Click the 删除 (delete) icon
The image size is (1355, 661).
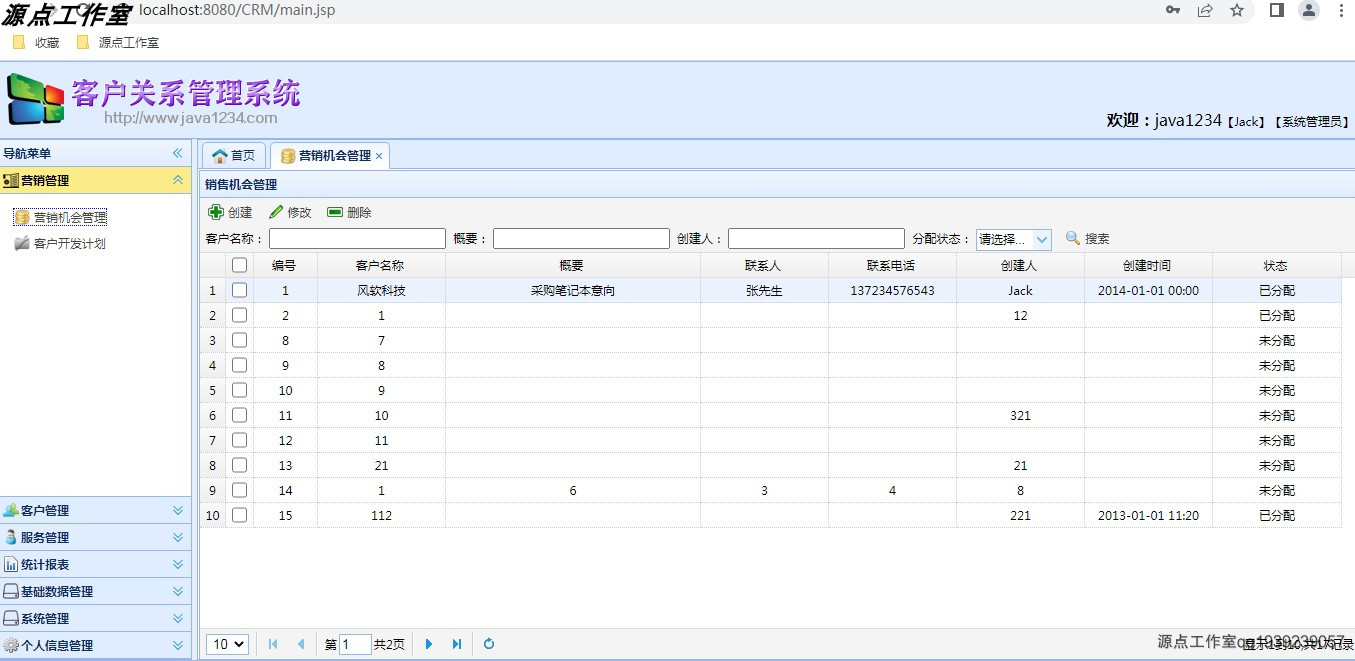click(x=335, y=211)
